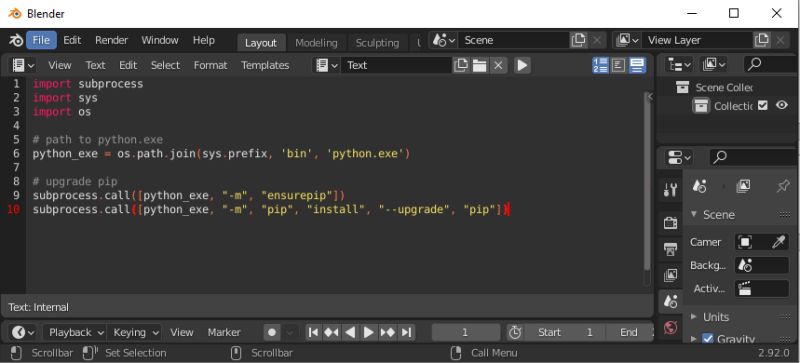Open the View Layer properties tab icon

[670, 276]
